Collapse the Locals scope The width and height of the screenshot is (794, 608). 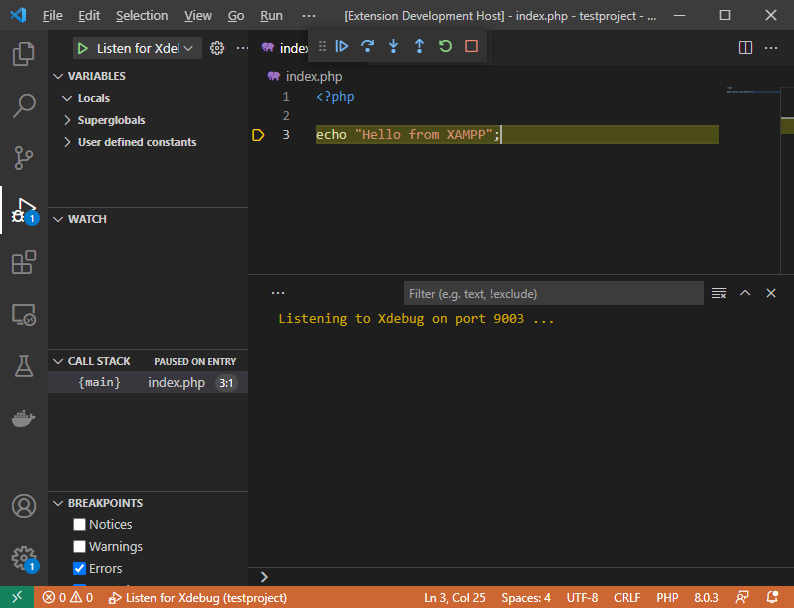(x=67, y=98)
